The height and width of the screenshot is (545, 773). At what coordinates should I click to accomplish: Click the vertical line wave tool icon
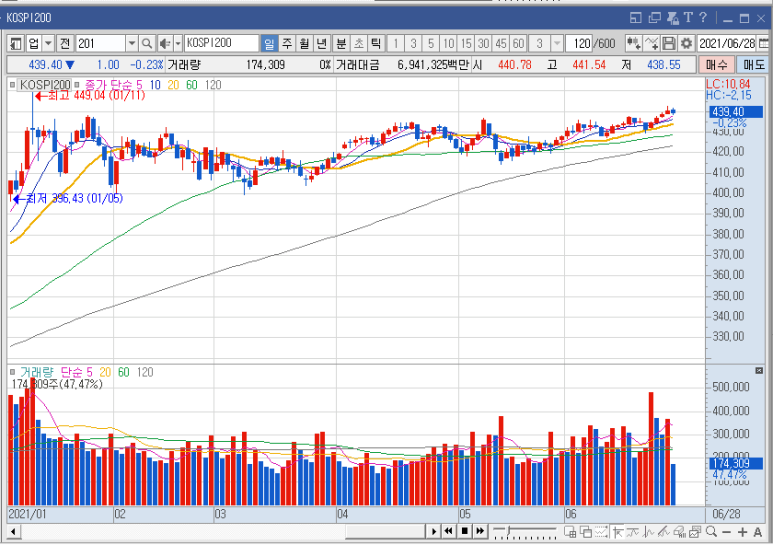click(x=648, y=532)
